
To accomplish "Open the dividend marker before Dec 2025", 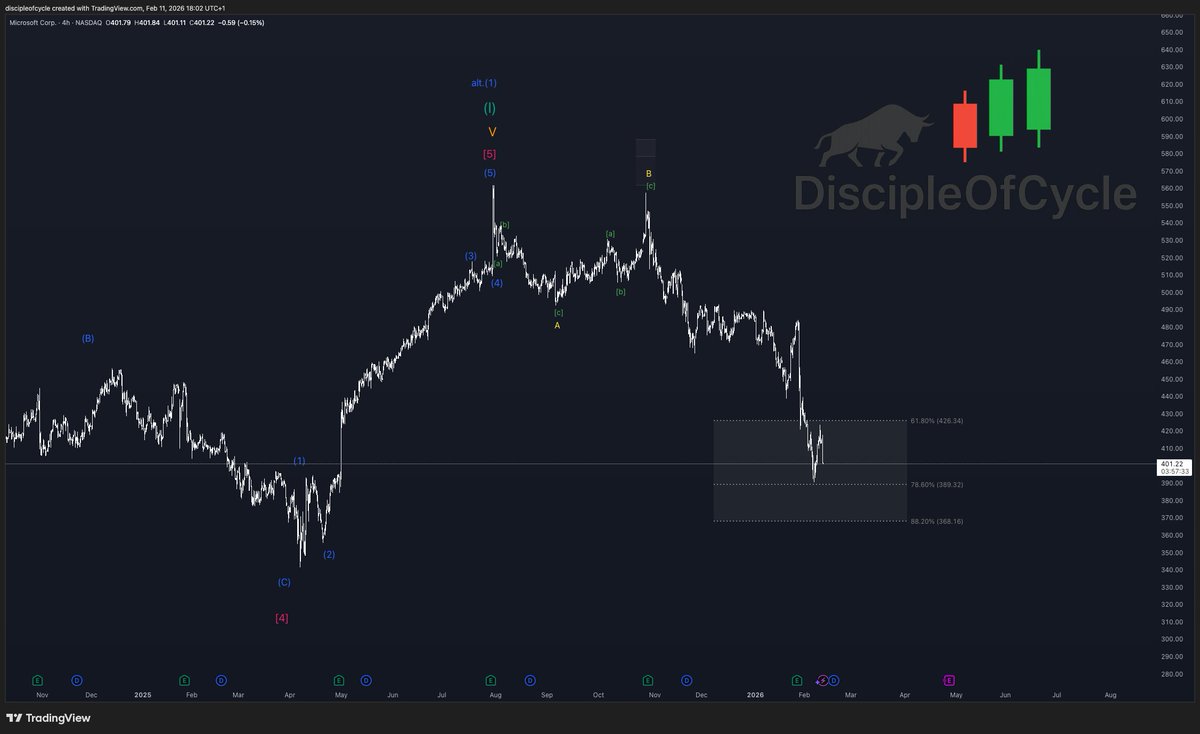I will (686, 680).
